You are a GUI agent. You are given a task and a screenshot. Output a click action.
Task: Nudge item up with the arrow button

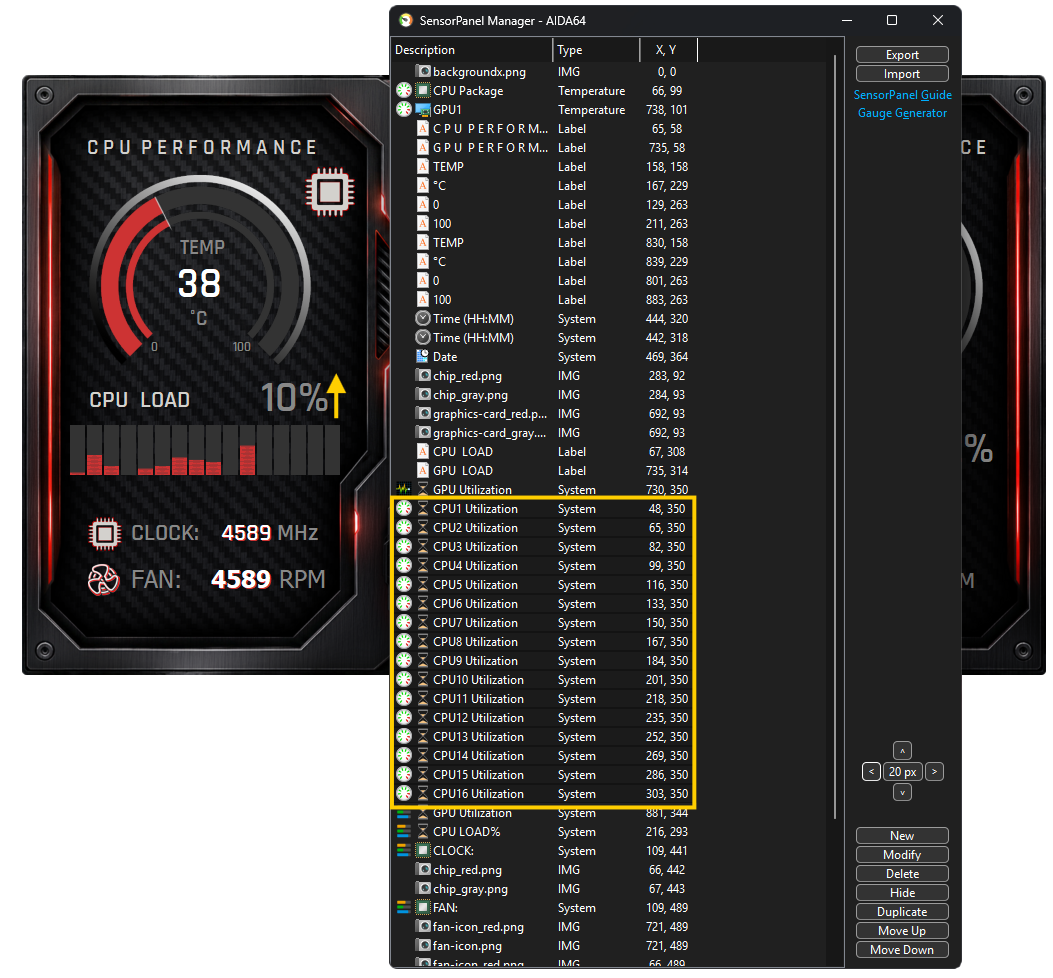[x=903, y=750]
